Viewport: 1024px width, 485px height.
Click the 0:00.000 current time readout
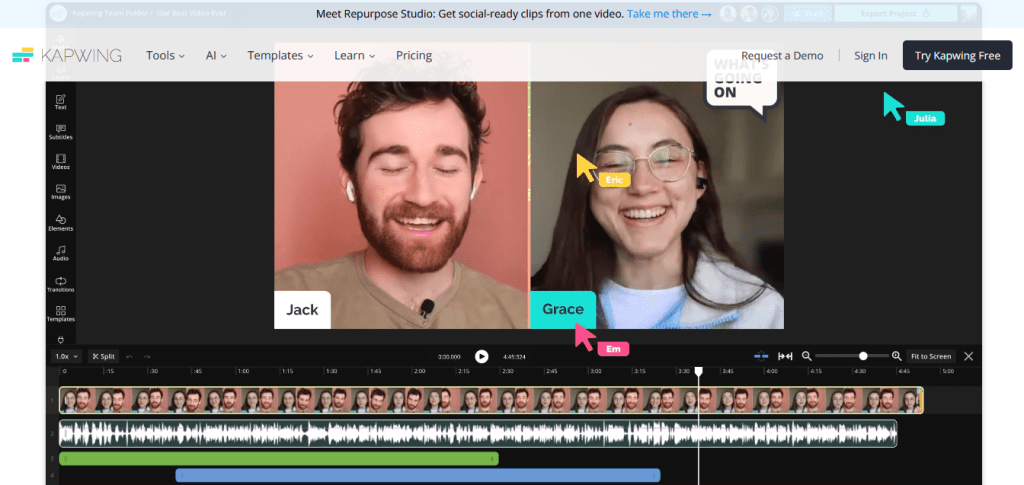click(449, 357)
